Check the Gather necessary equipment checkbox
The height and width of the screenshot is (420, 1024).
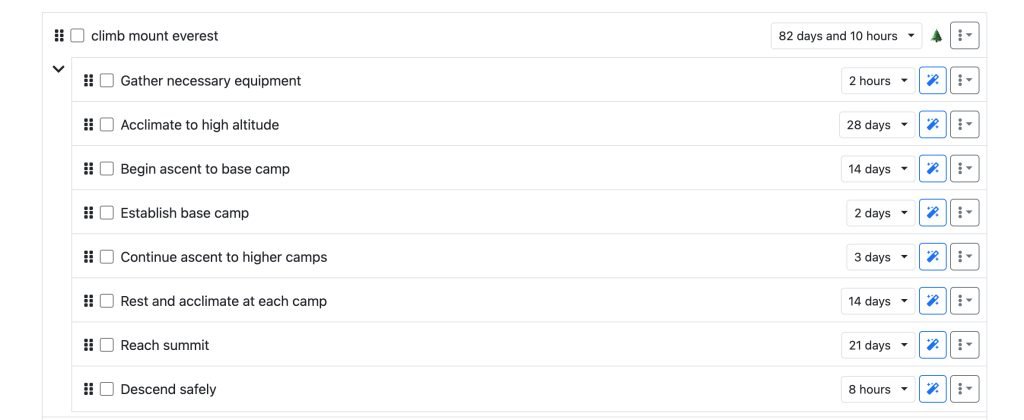point(107,81)
